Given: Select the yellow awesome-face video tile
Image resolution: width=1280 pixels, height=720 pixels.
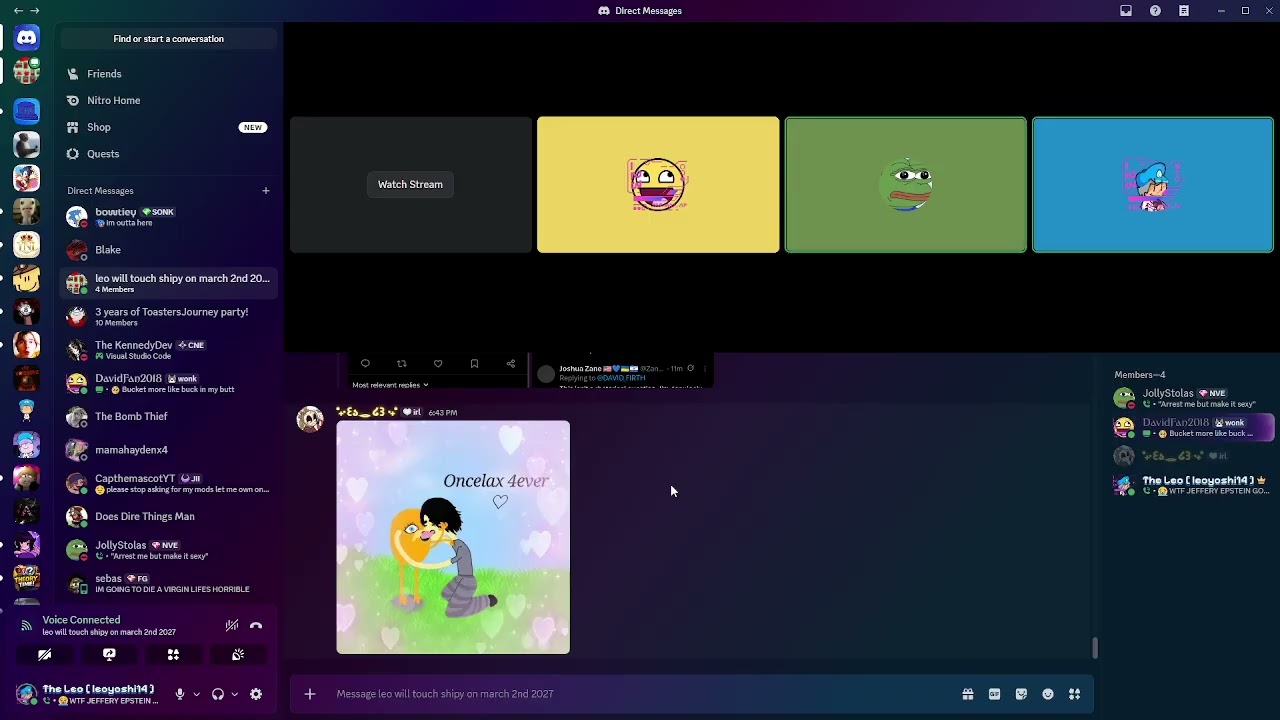Looking at the screenshot, I should tap(658, 185).
